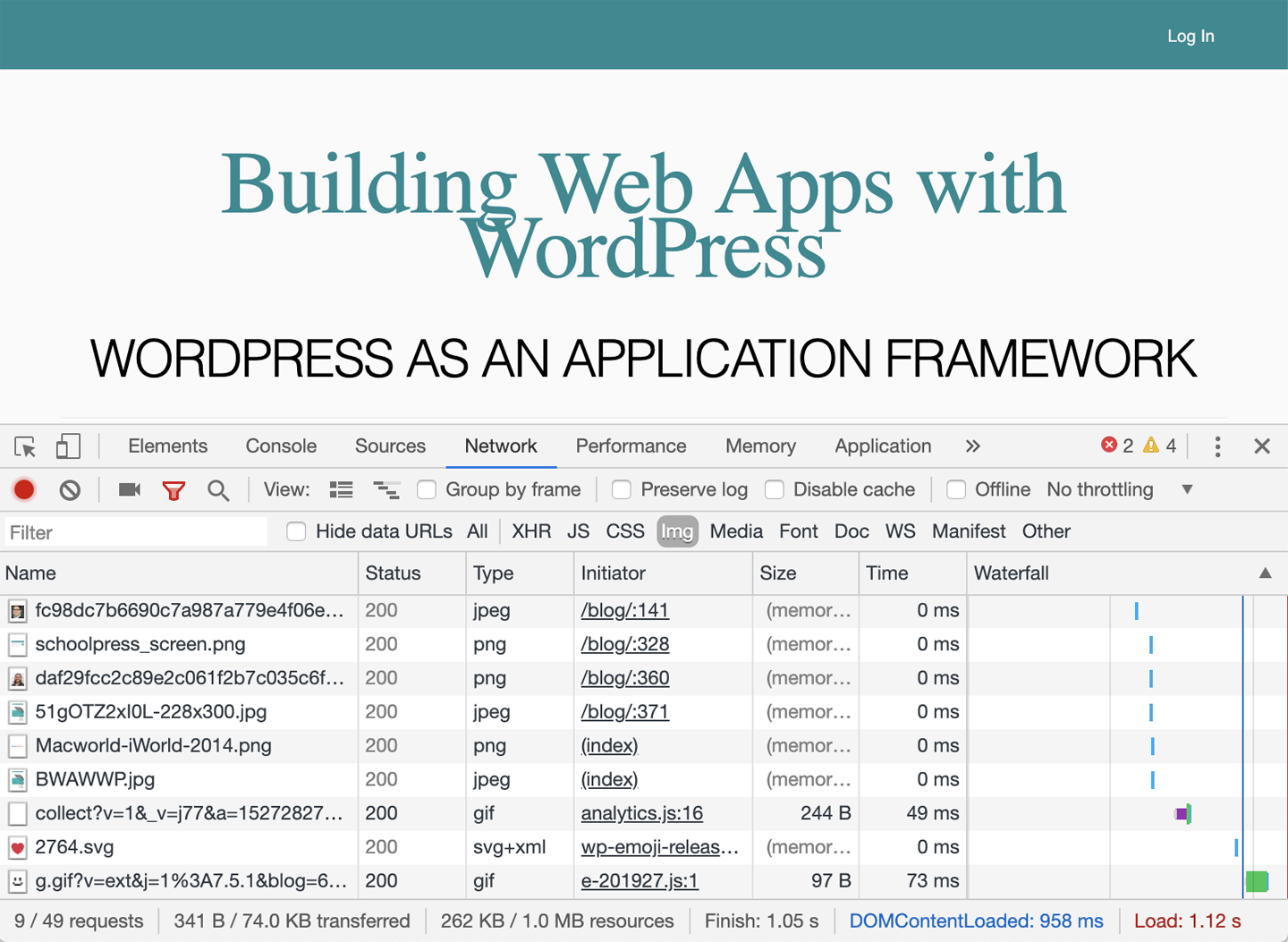Filter requests by JS
This screenshot has width=1288, height=942.
tap(578, 531)
